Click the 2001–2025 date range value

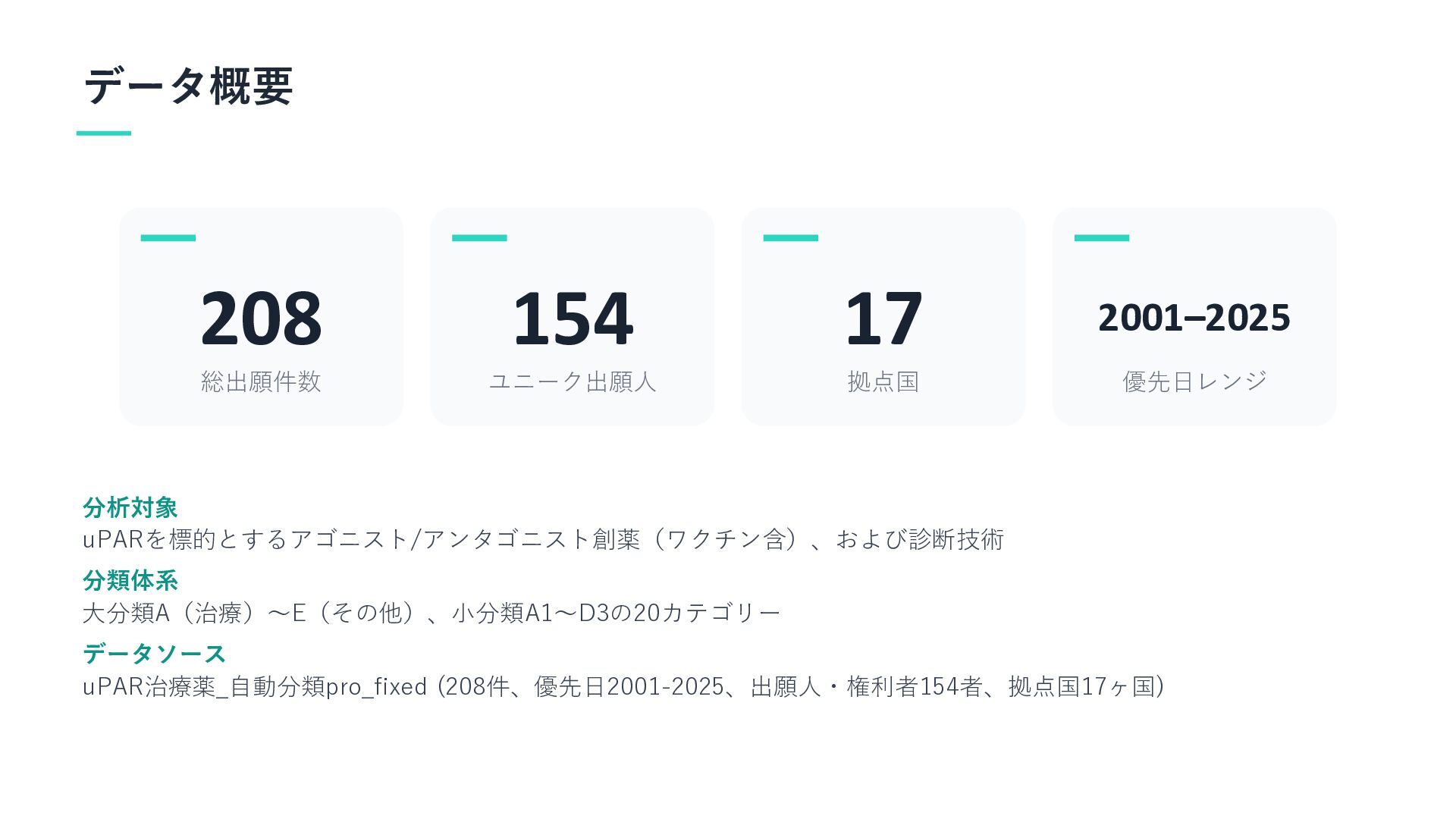click(1194, 318)
